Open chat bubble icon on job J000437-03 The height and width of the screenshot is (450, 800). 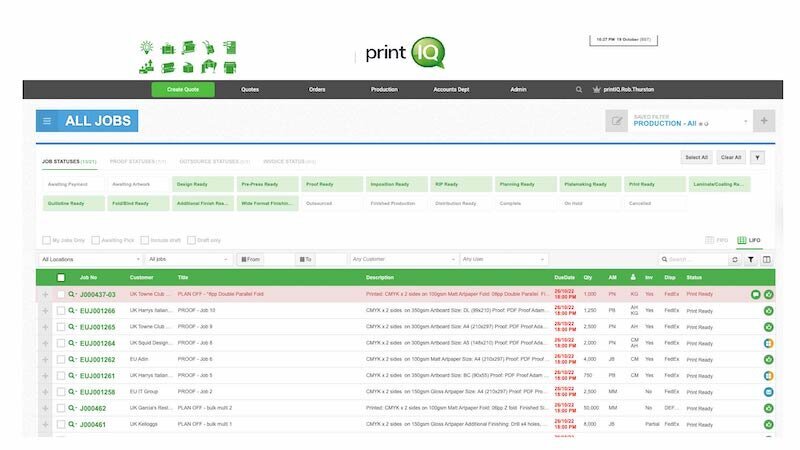pyautogui.click(x=755, y=294)
